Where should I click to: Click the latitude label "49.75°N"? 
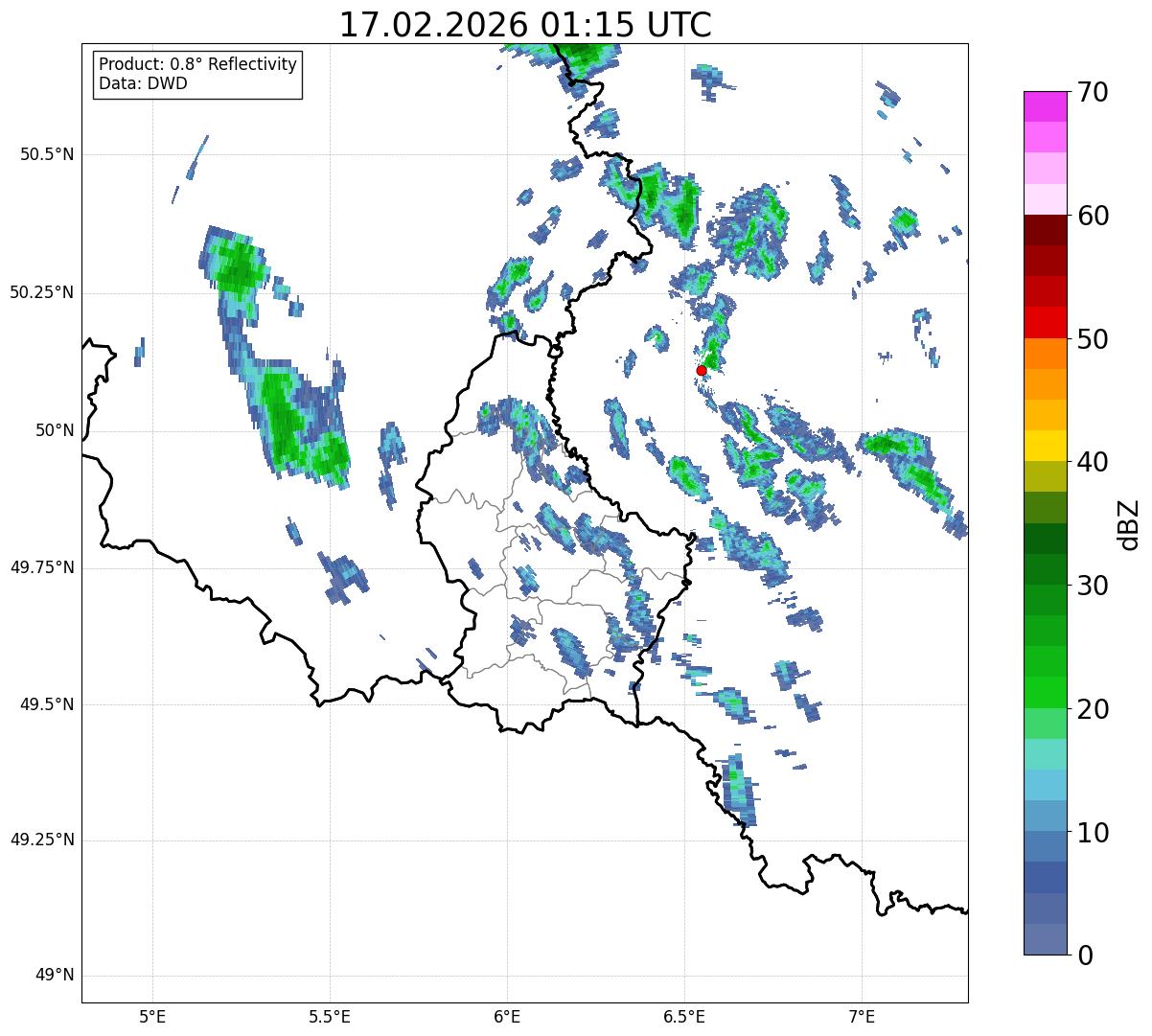(x=42, y=567)
